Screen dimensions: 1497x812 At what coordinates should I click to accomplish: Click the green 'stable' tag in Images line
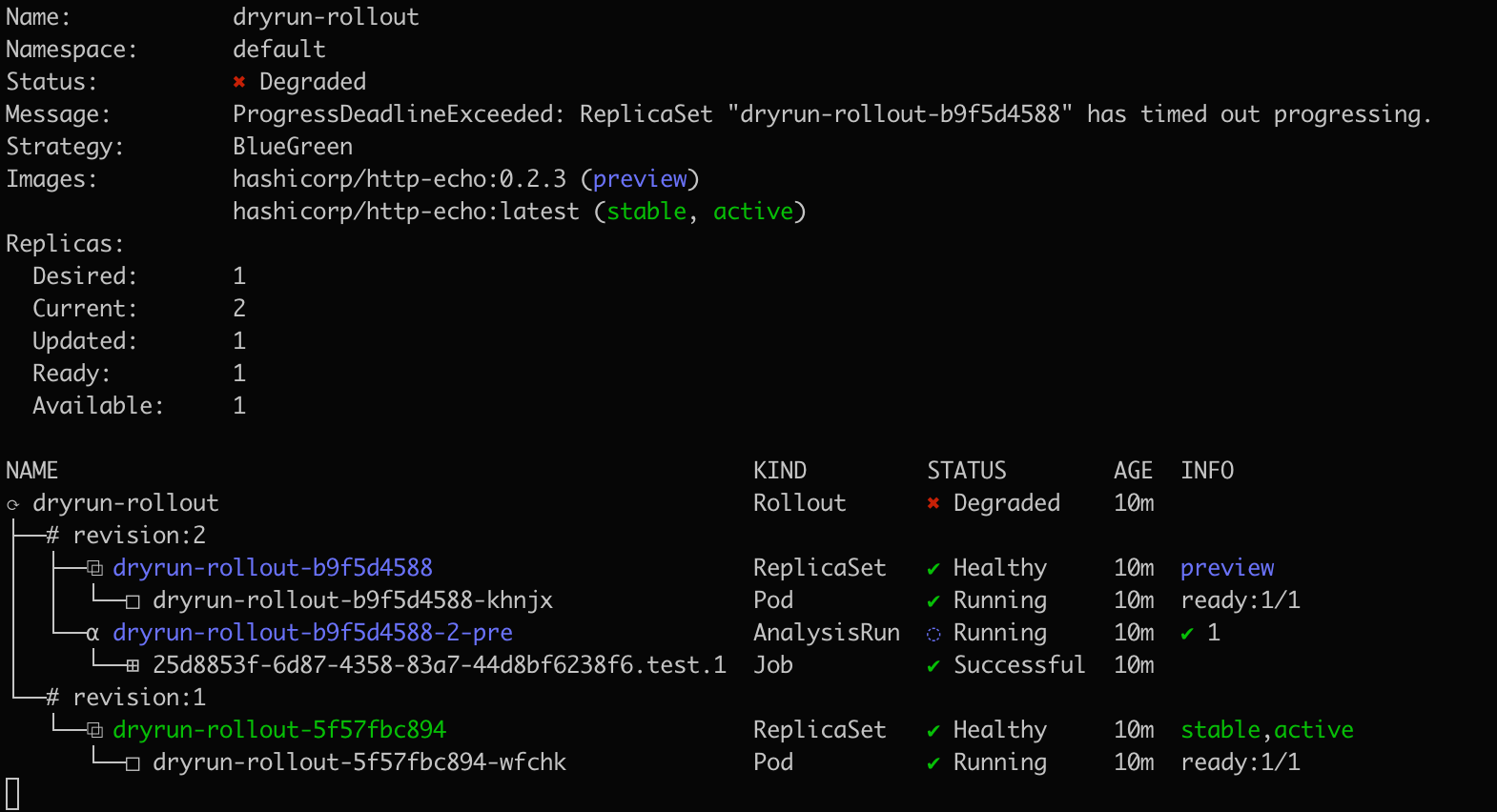pos(646,212)
